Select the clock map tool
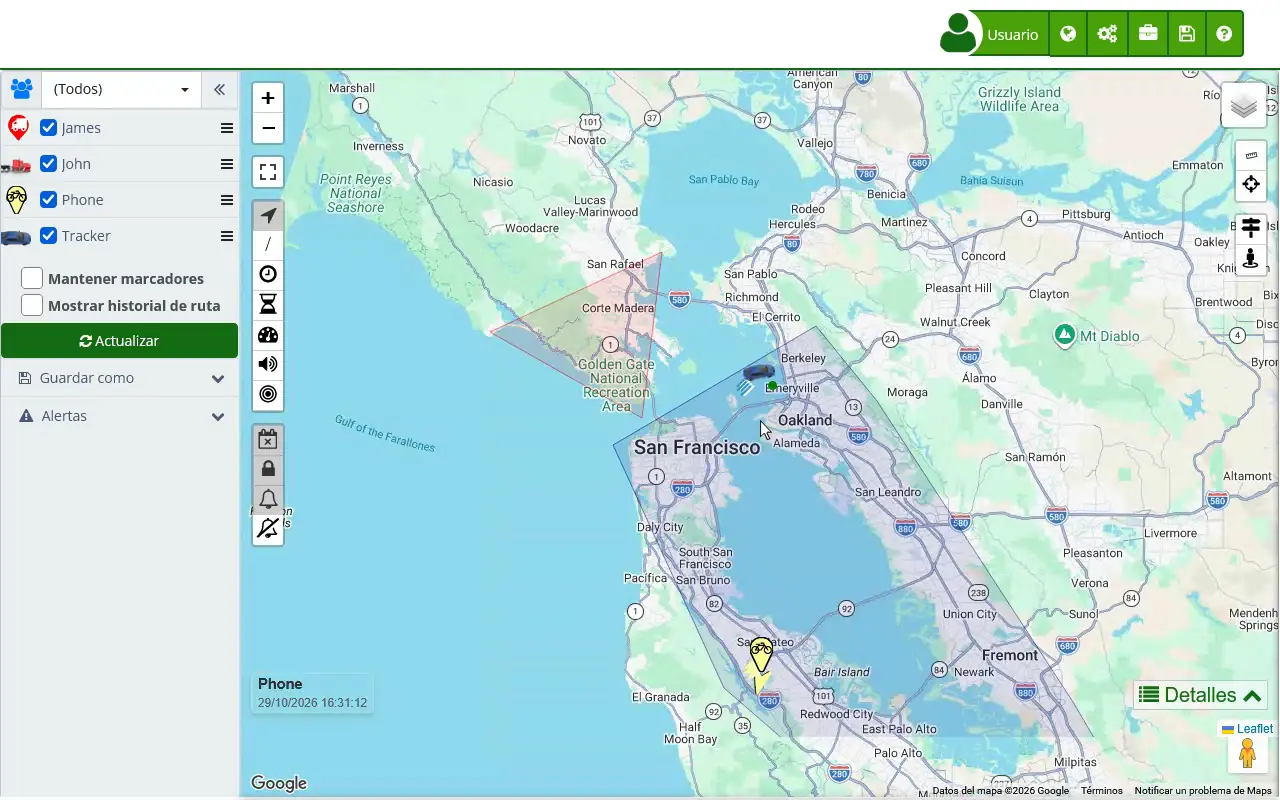1280x800 pixels. pyautogui.click(x=268, y=274)
